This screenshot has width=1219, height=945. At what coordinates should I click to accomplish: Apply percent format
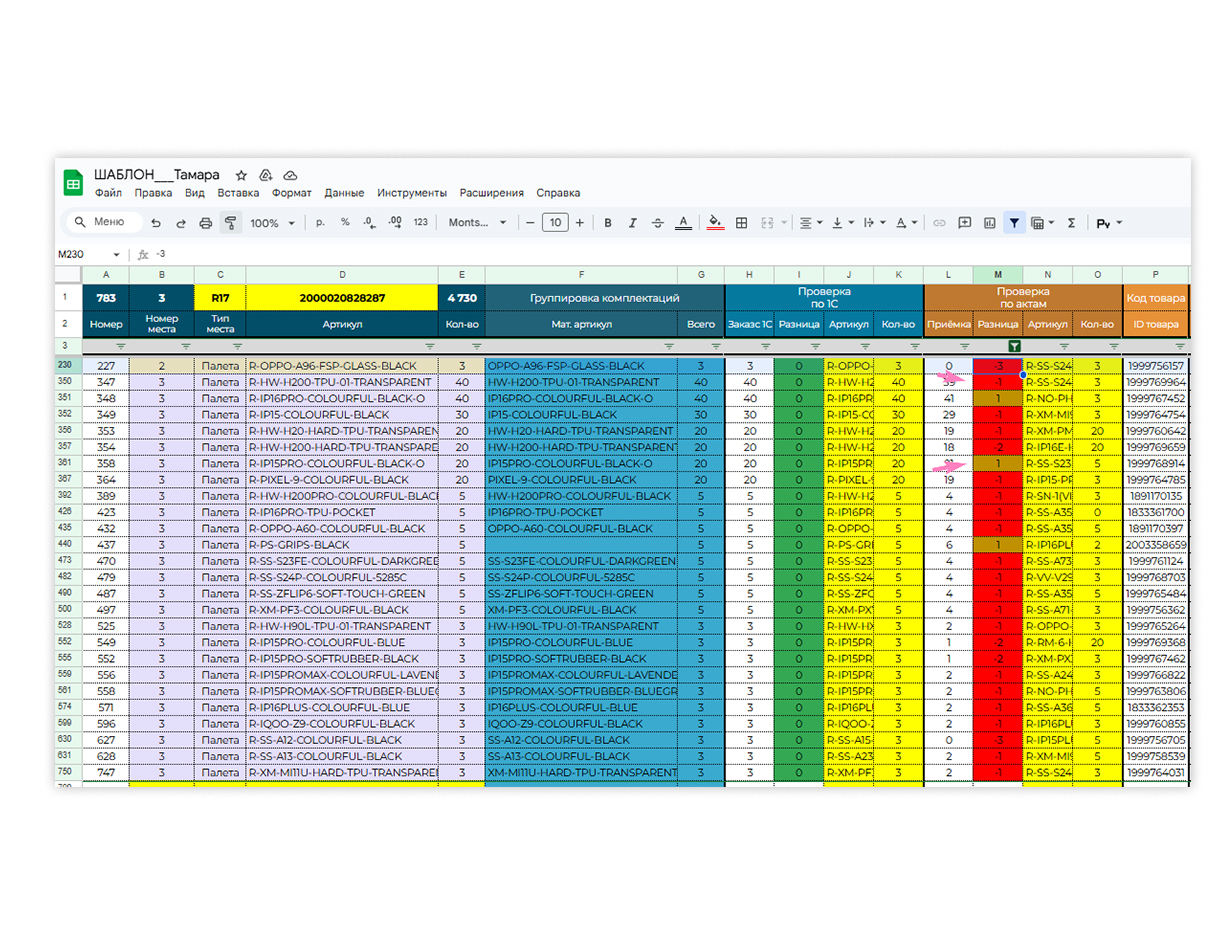pos(345,223)
